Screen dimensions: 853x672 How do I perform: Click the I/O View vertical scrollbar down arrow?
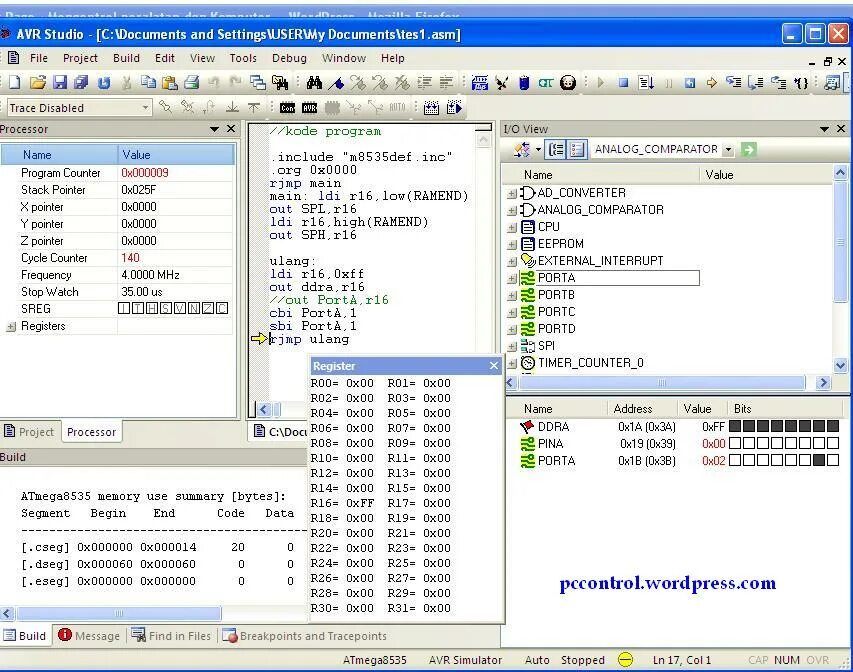coord(840,365)
